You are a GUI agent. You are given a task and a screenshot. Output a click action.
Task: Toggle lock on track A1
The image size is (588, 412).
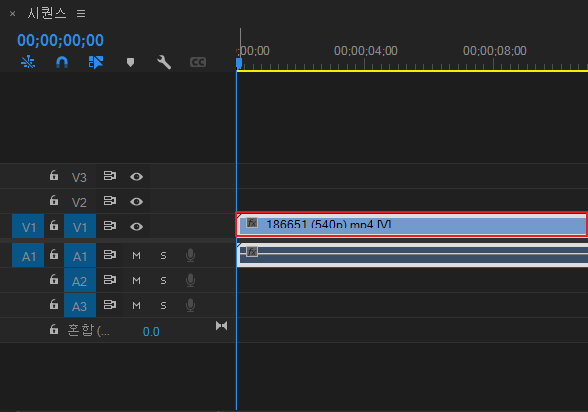point(54,255)
